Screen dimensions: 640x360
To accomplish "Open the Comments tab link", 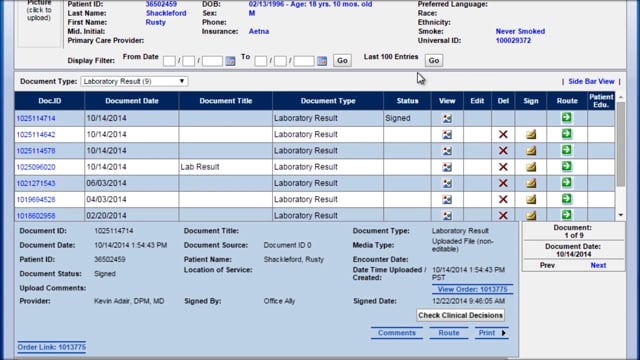I will (397, 333).
